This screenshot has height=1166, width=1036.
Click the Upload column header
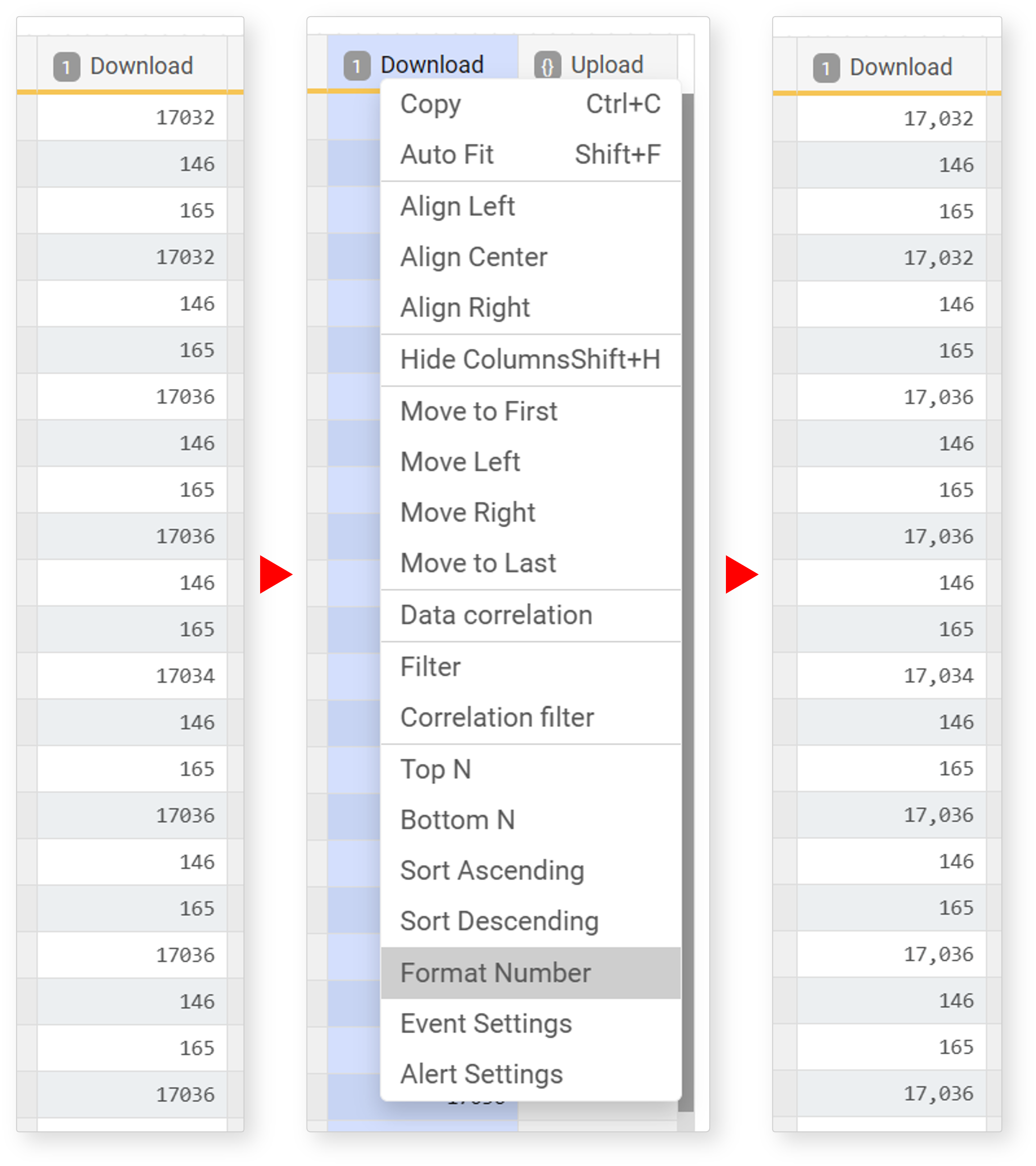coord(607,65)
